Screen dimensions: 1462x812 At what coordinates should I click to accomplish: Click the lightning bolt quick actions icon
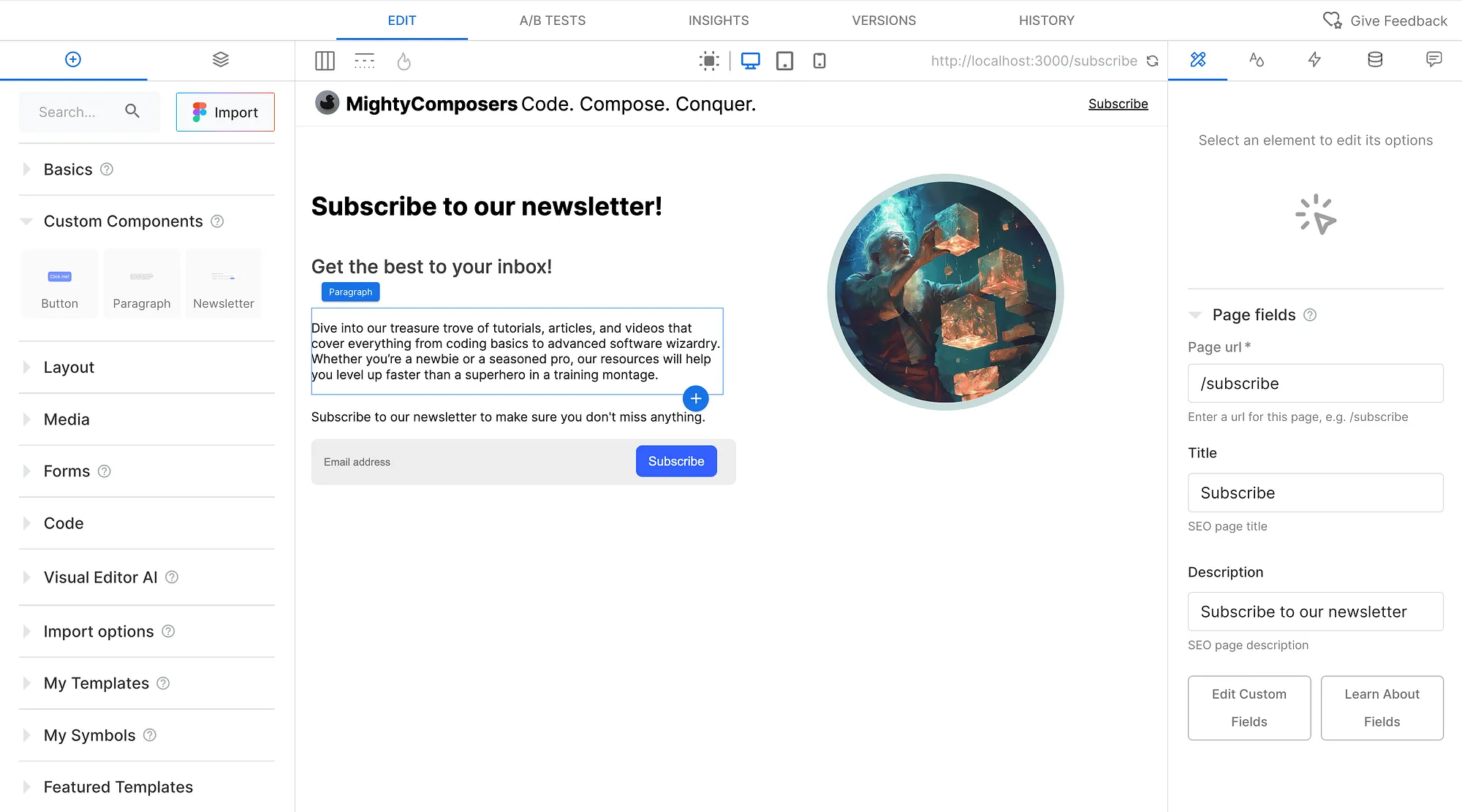click(1314, 60)
